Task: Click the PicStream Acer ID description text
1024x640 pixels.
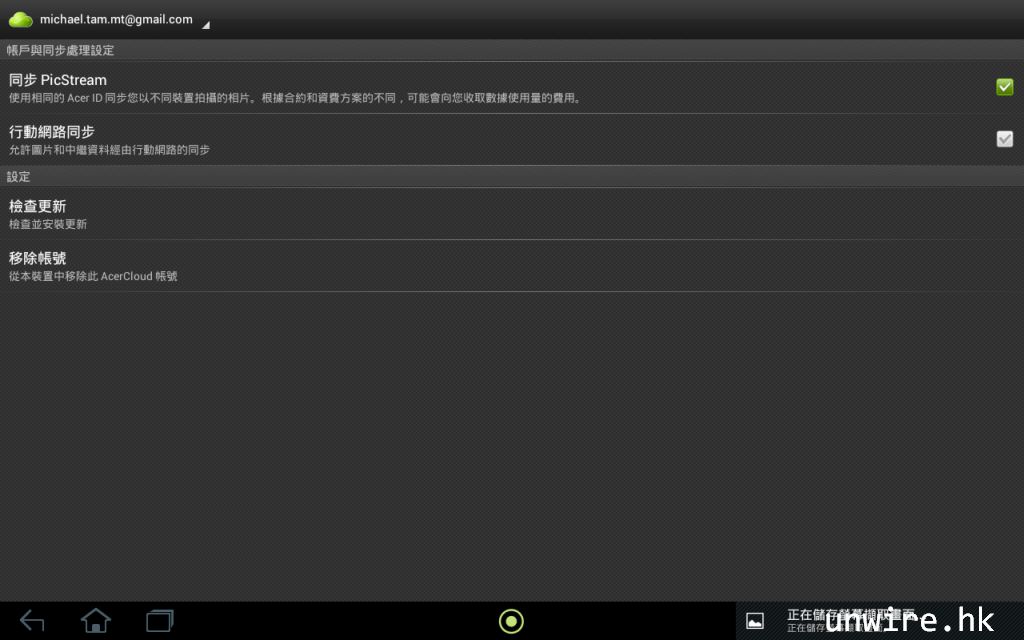Action: [295, 98]
